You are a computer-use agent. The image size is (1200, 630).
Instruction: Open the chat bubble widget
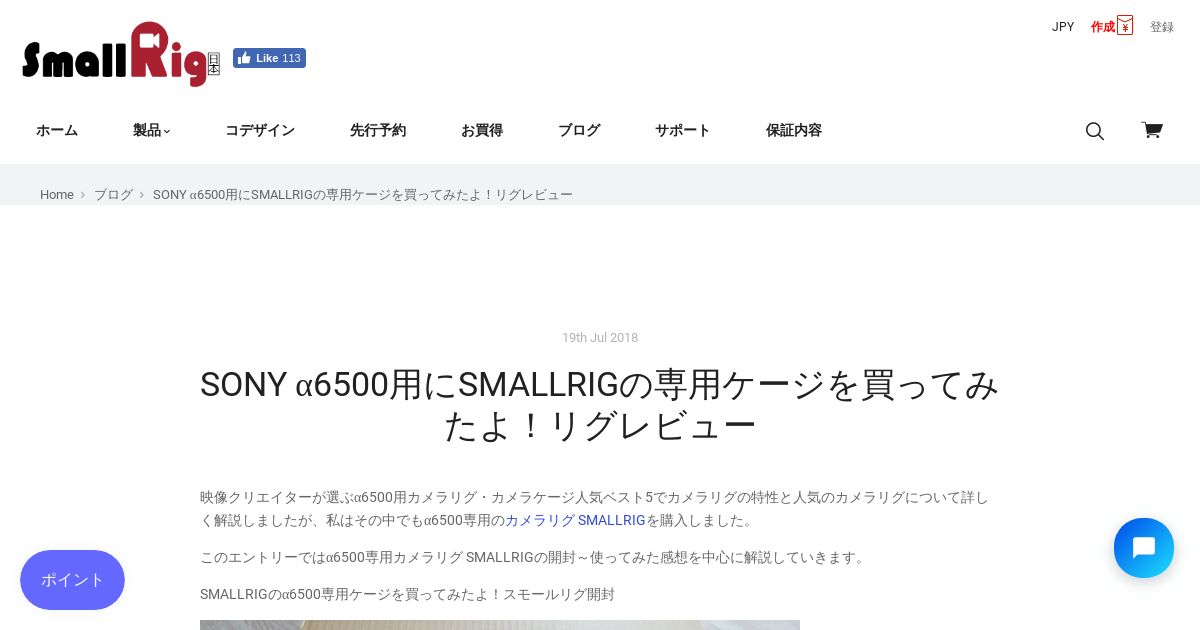point(1144,548)
